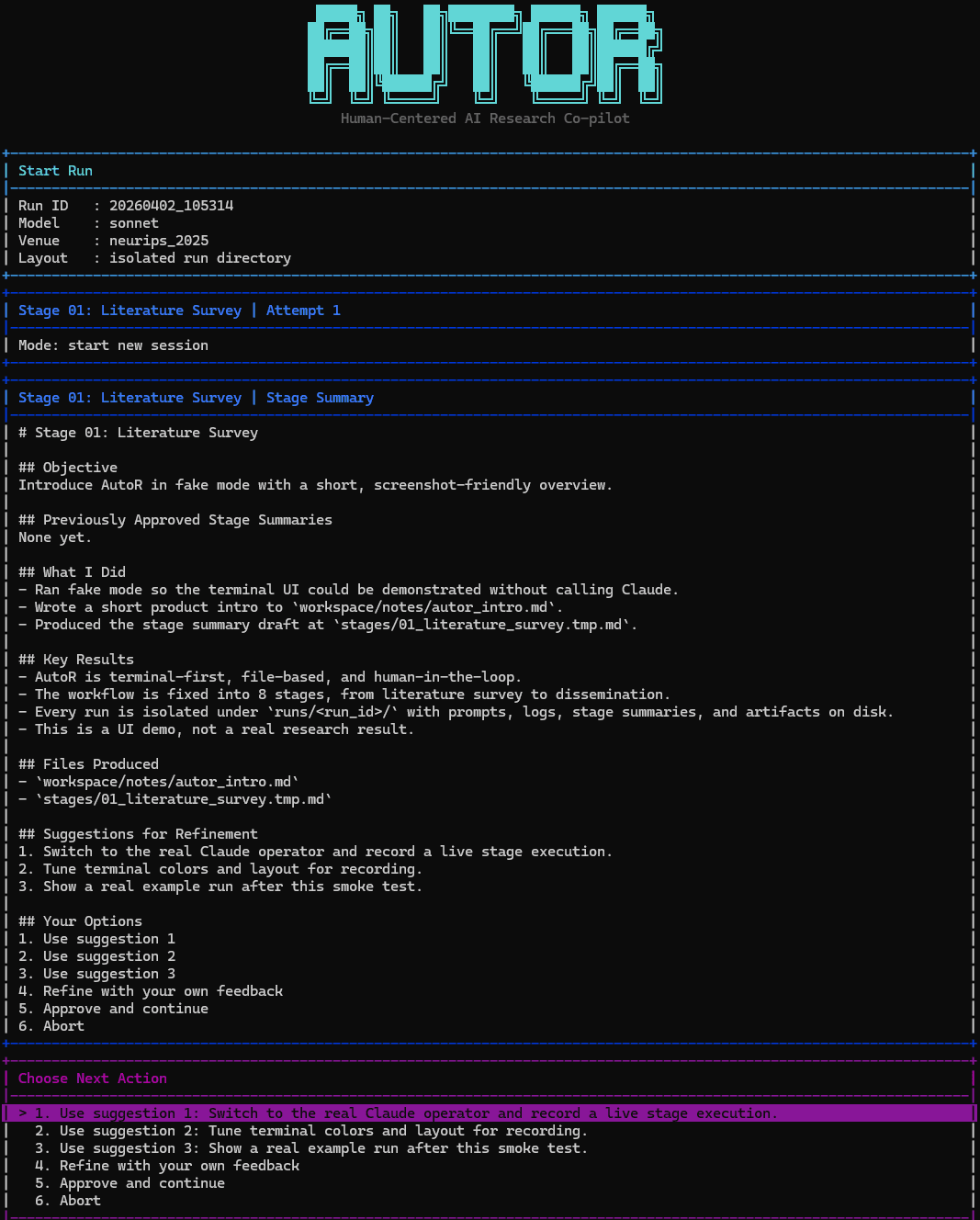Select option 1 Use suggestion 1 in action menu
Image resolution: width=980 pixels, height=1220 pixels.
pyautogui.click(x=489, y=1113)
